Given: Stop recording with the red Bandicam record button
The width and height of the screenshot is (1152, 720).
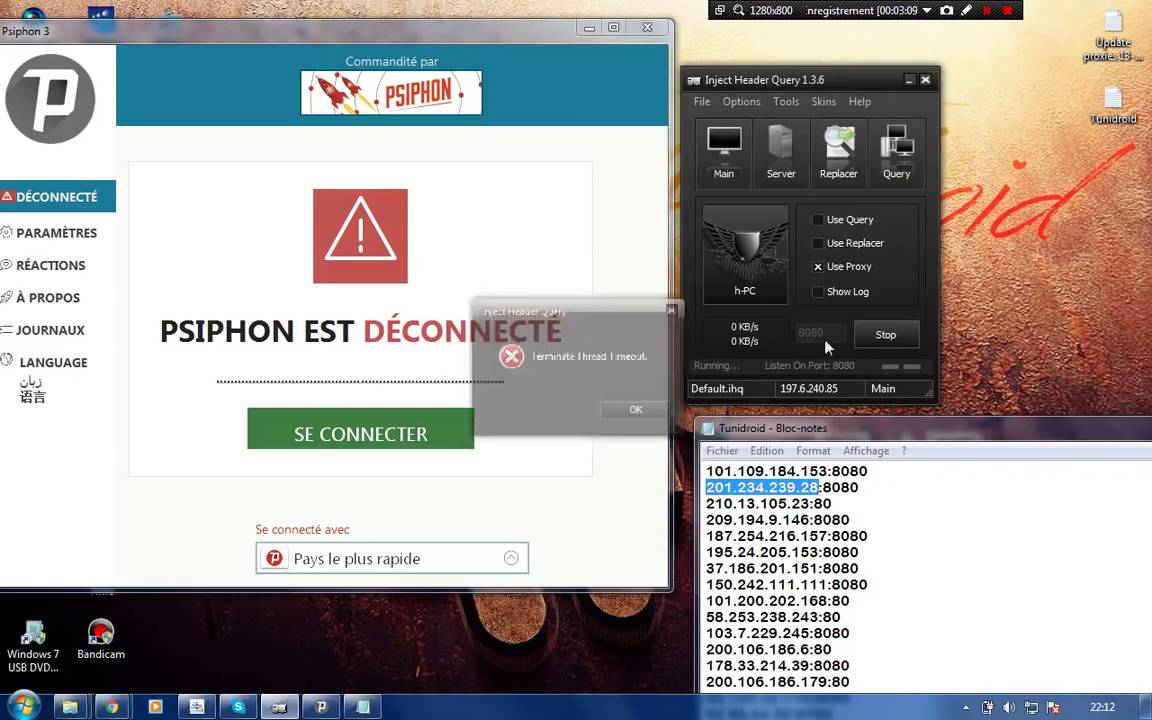Looking at the screenshot, I should 1007,10.
